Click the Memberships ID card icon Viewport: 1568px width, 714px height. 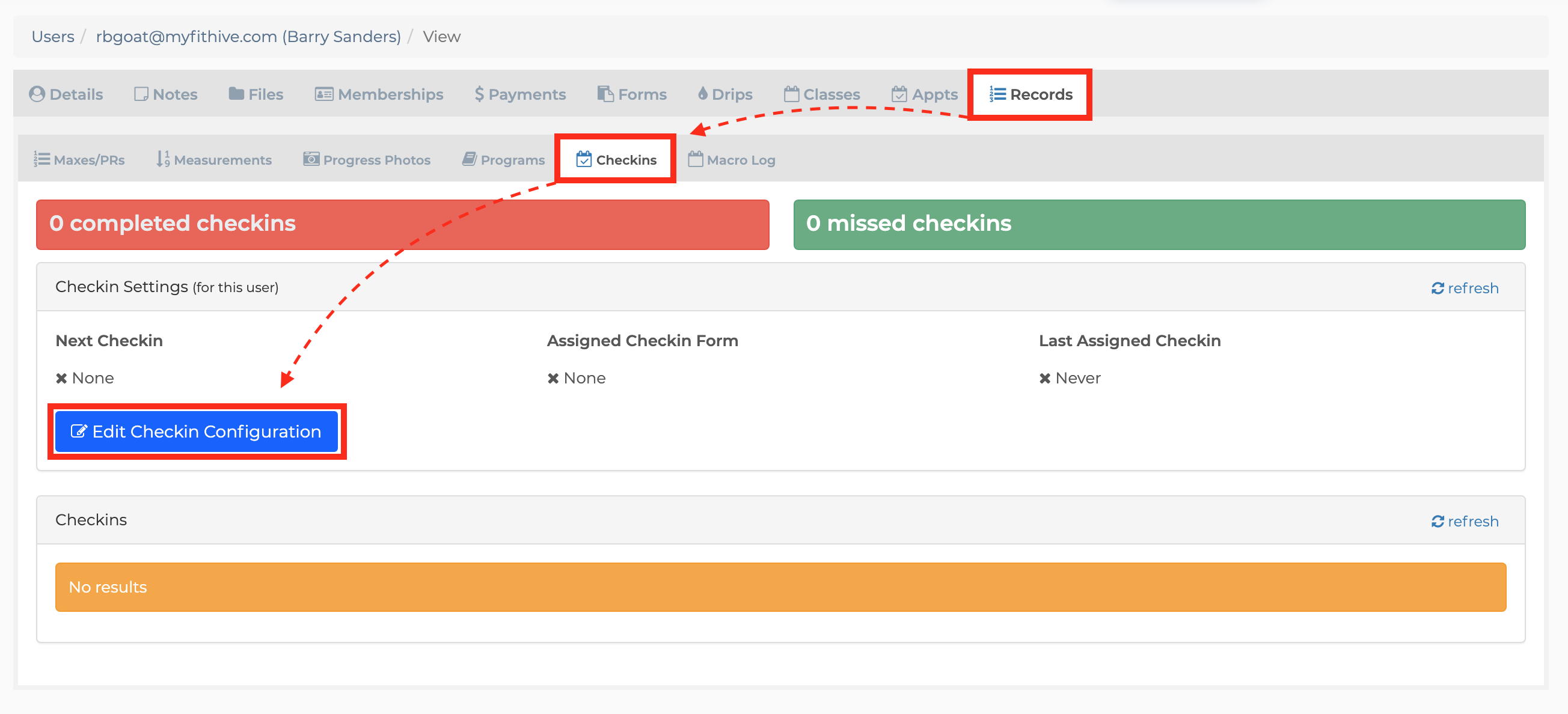[324, 94]
